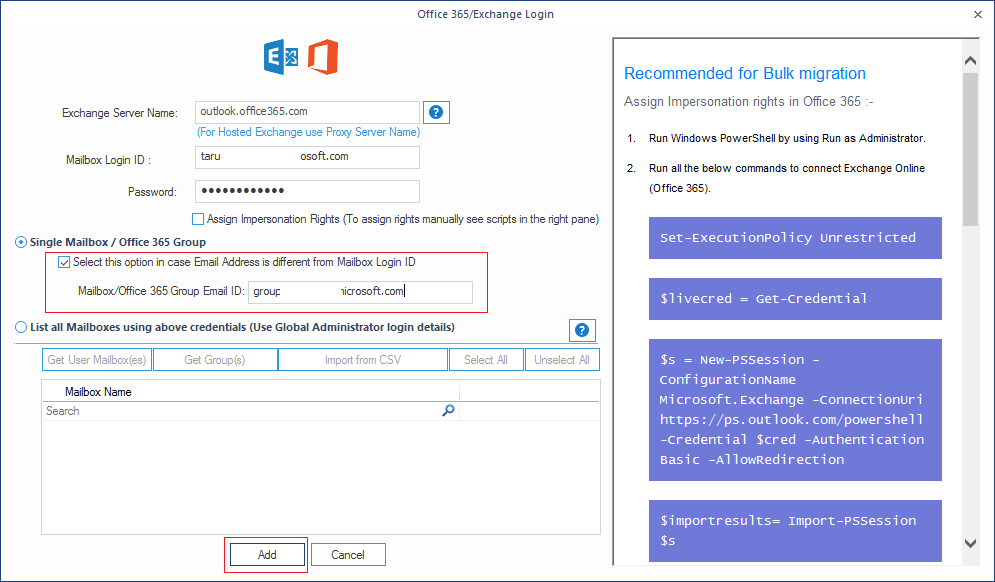
Task: Click the Run Windows PowerShell step text
Action: click(787, 138)
